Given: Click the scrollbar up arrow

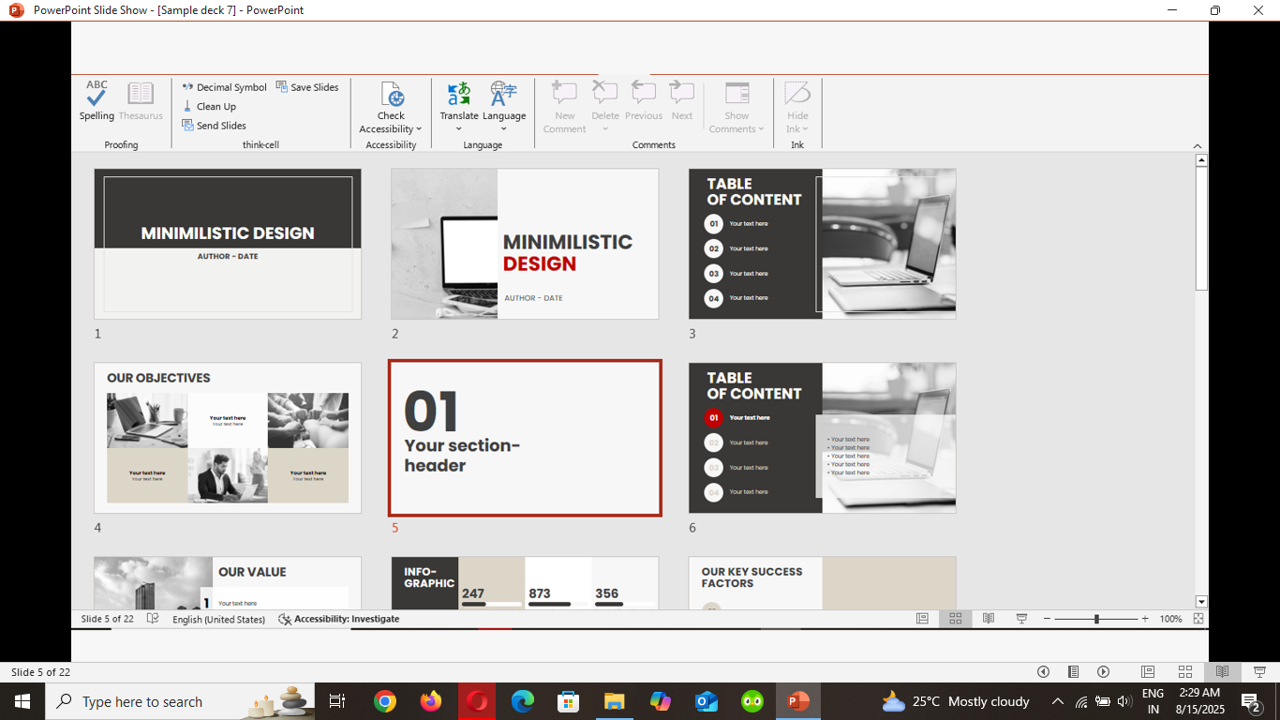Looking at the screenshot, I should 1202,160.
